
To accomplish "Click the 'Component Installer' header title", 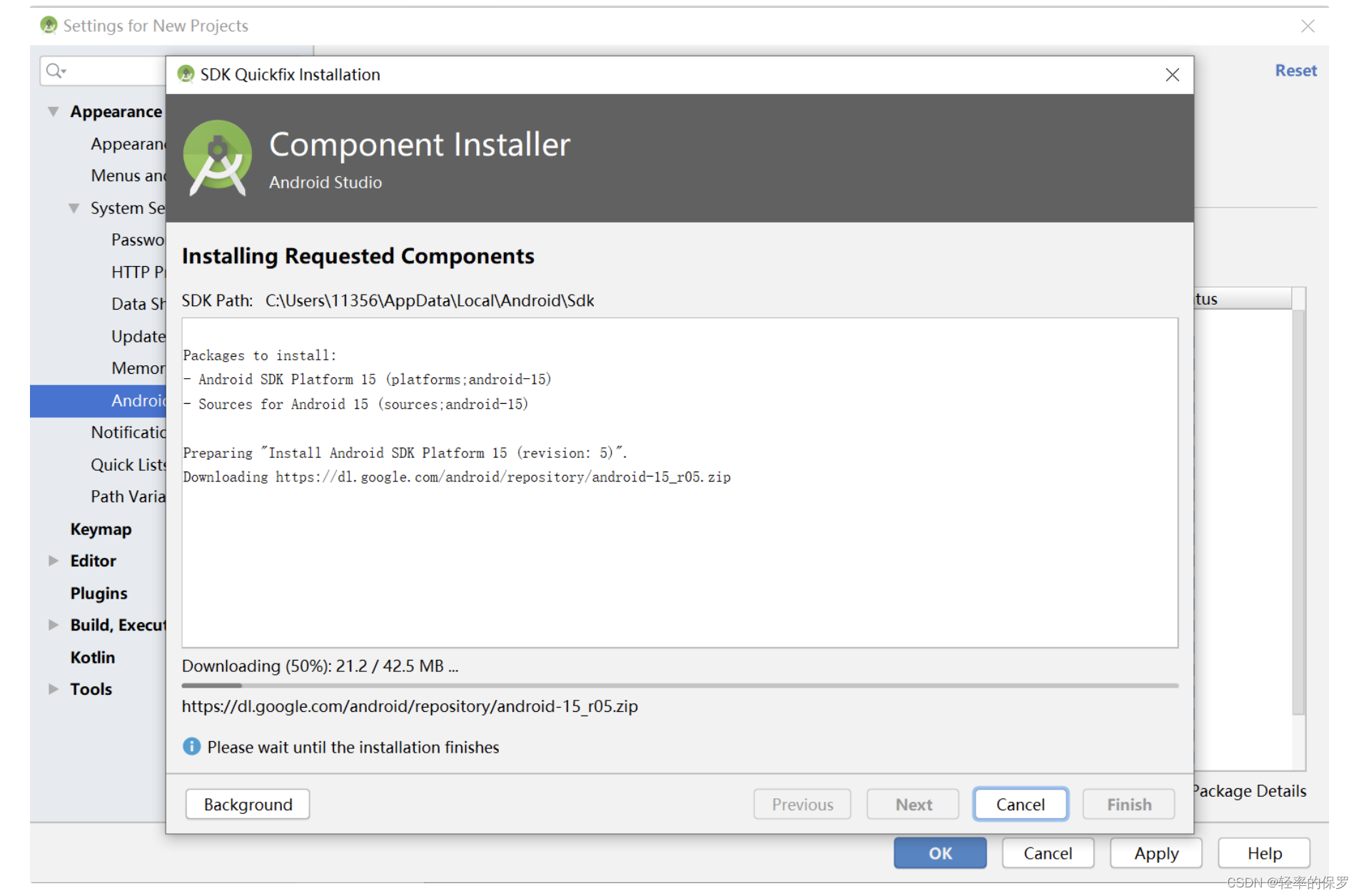I will point(420,145).
